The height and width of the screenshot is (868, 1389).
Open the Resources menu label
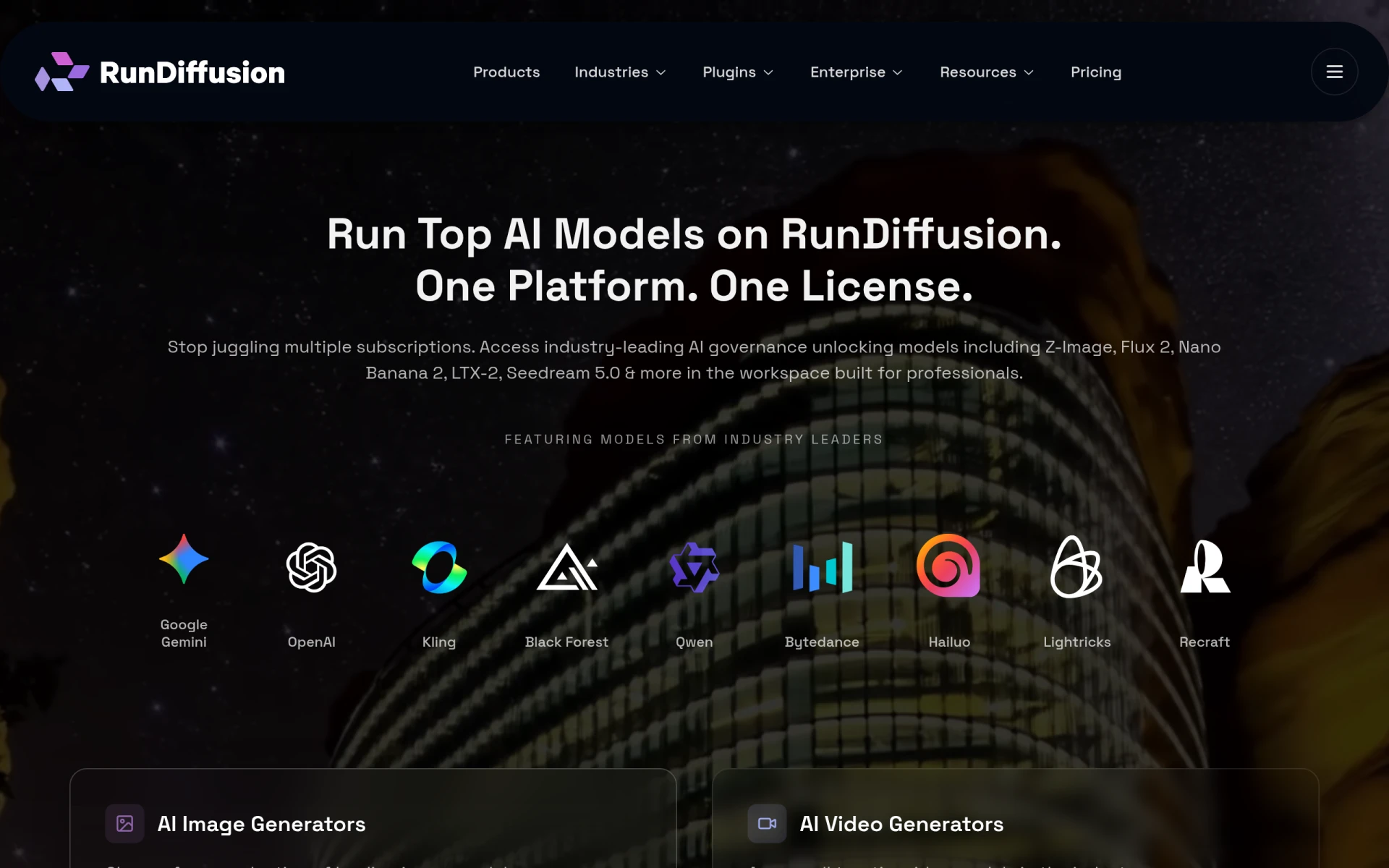tap(978, 72)
